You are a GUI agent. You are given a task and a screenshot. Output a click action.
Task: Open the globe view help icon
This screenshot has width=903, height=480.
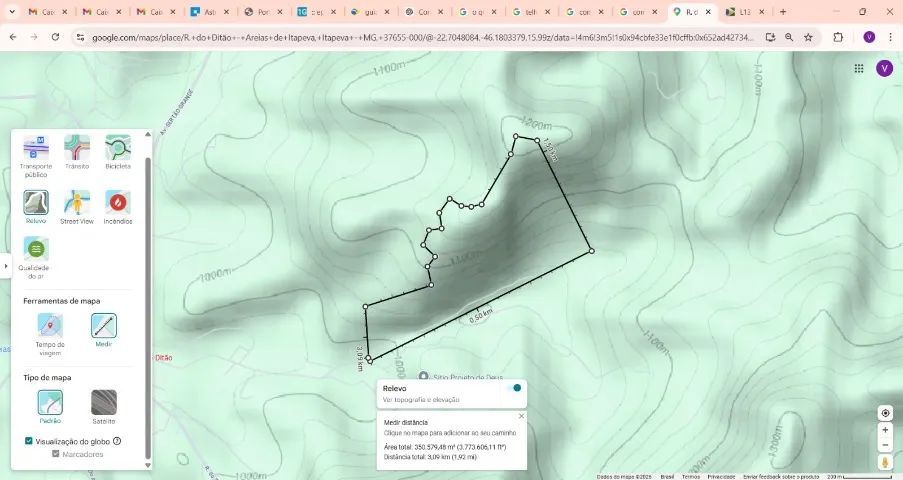click(x=117, y=441)
